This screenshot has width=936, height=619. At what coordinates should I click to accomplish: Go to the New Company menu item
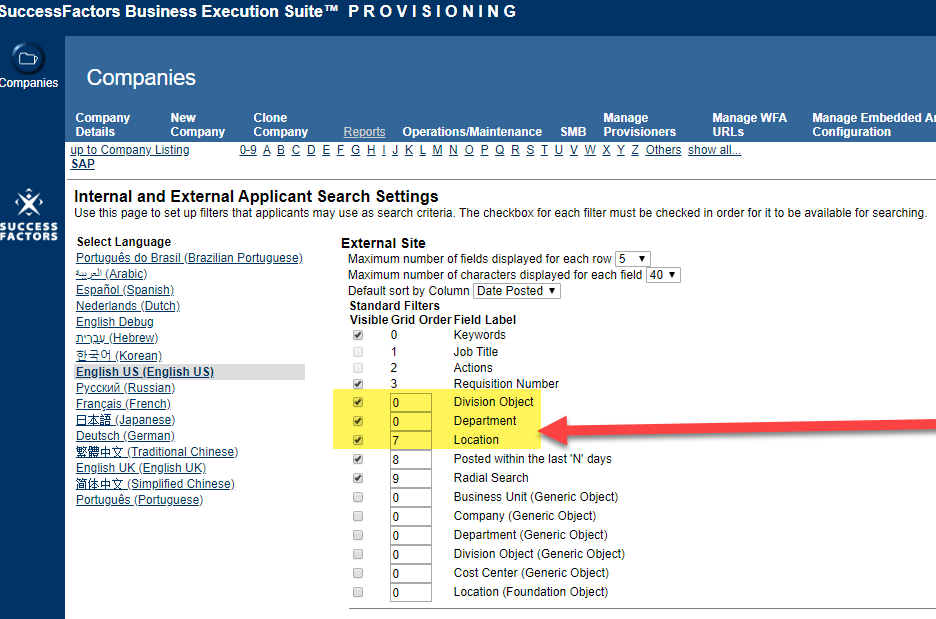point(198,125)
